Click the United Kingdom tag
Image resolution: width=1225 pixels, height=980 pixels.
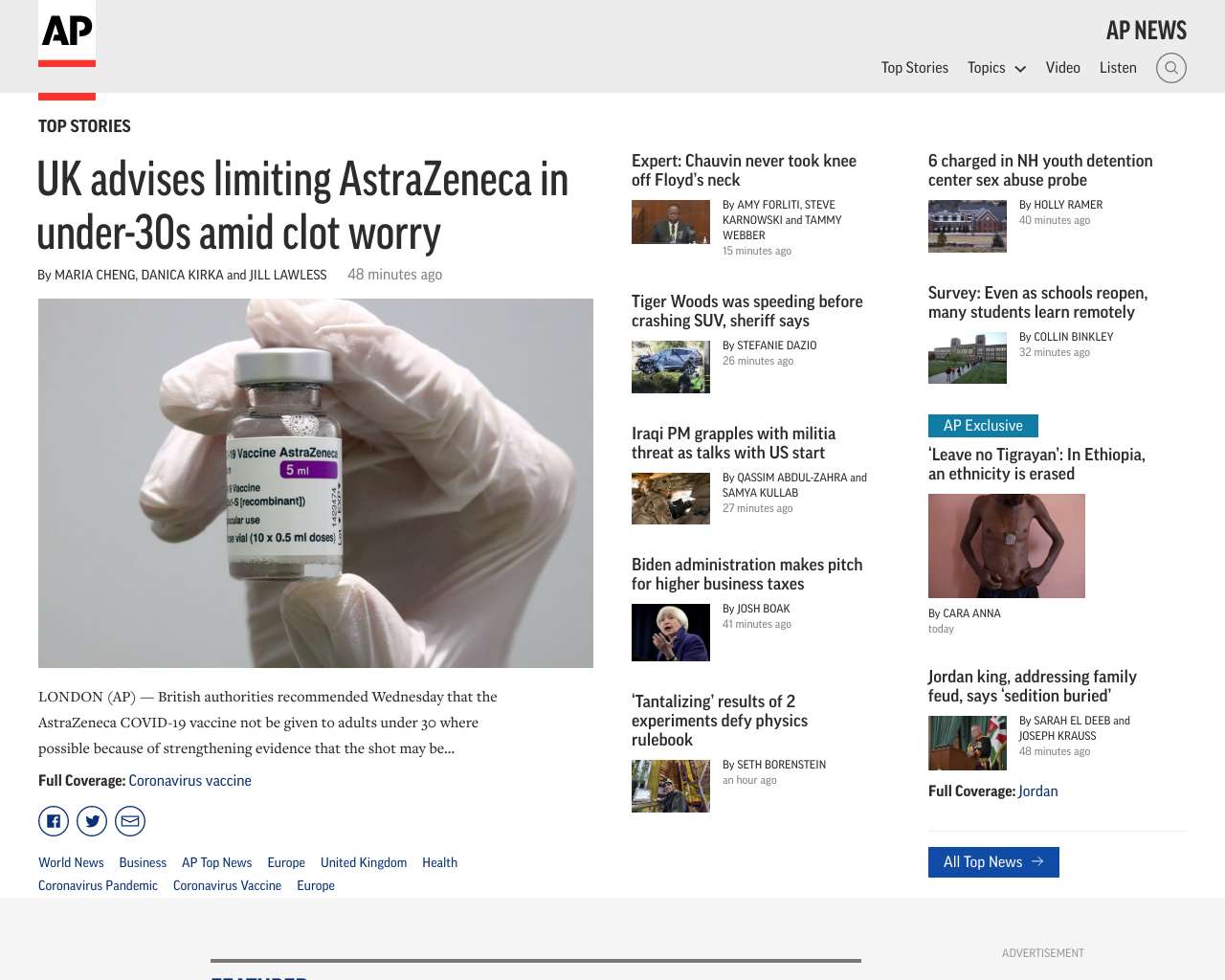[364, 862]
